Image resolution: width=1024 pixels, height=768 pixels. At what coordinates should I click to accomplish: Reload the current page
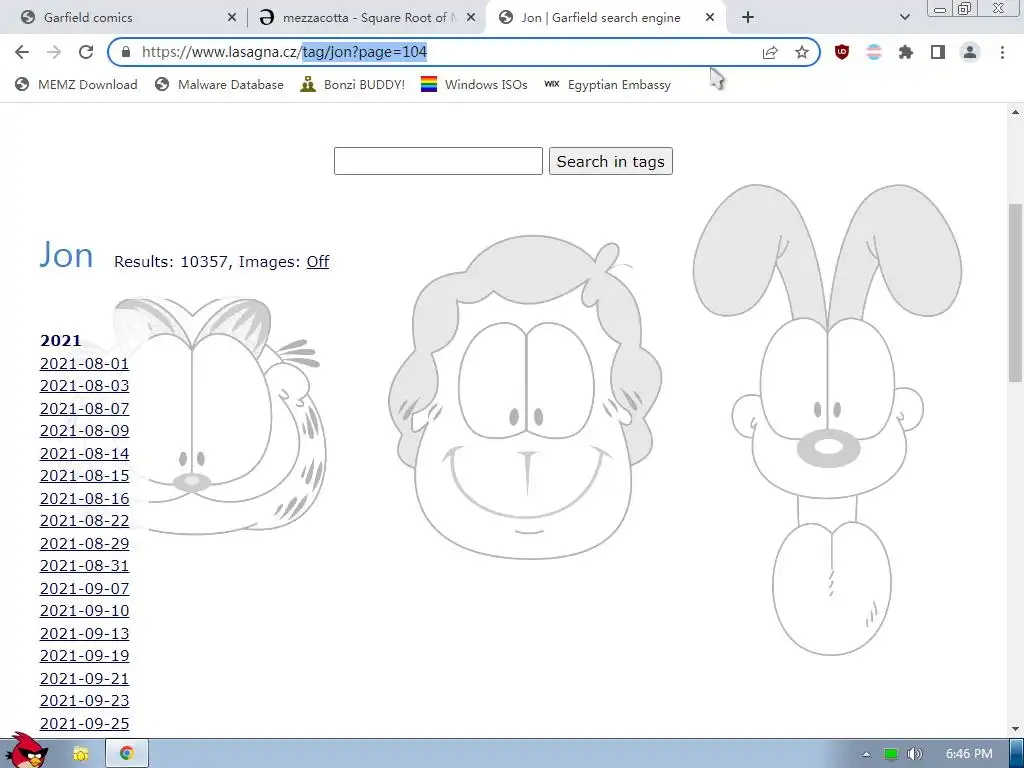(86, 52)
